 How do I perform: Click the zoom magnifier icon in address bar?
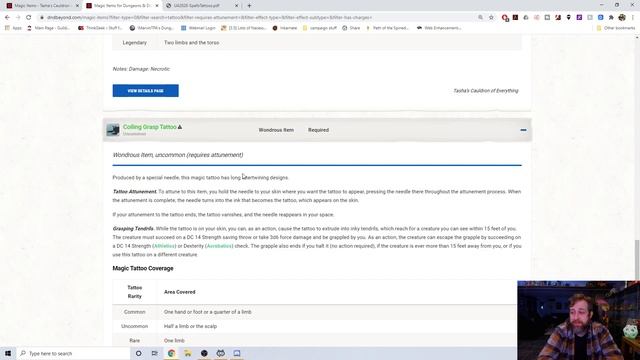coord(480,18)
